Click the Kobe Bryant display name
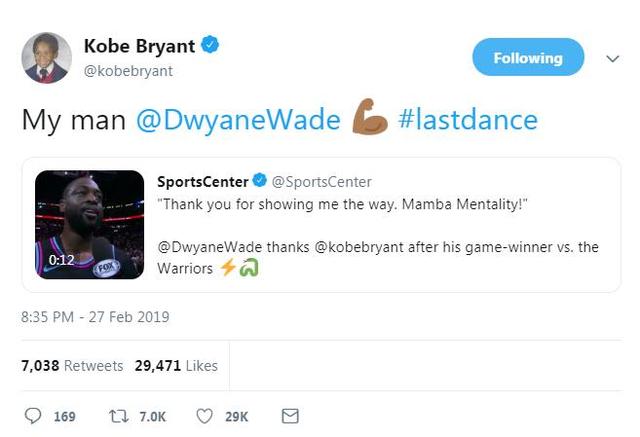This screenshot has width=640, height=437. click(x=140, y=46)
